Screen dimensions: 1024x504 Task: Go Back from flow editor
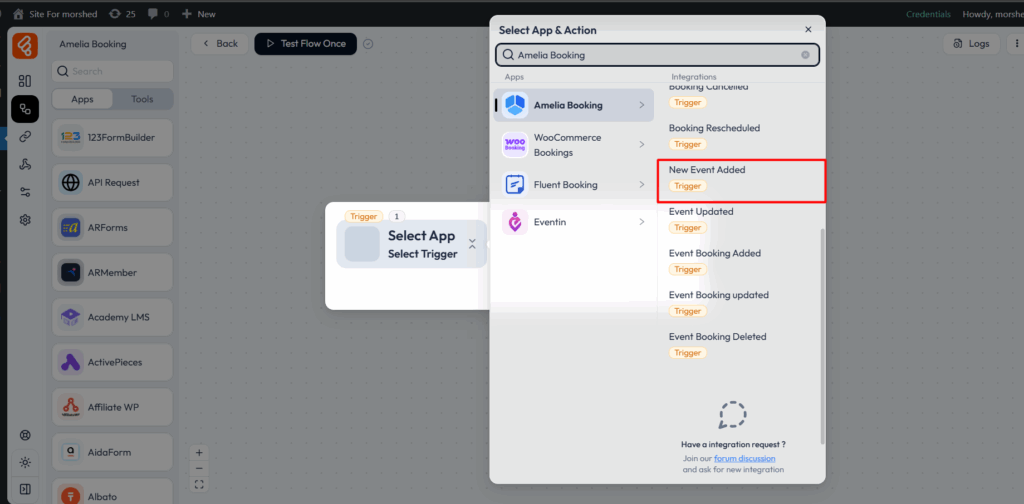220,44
